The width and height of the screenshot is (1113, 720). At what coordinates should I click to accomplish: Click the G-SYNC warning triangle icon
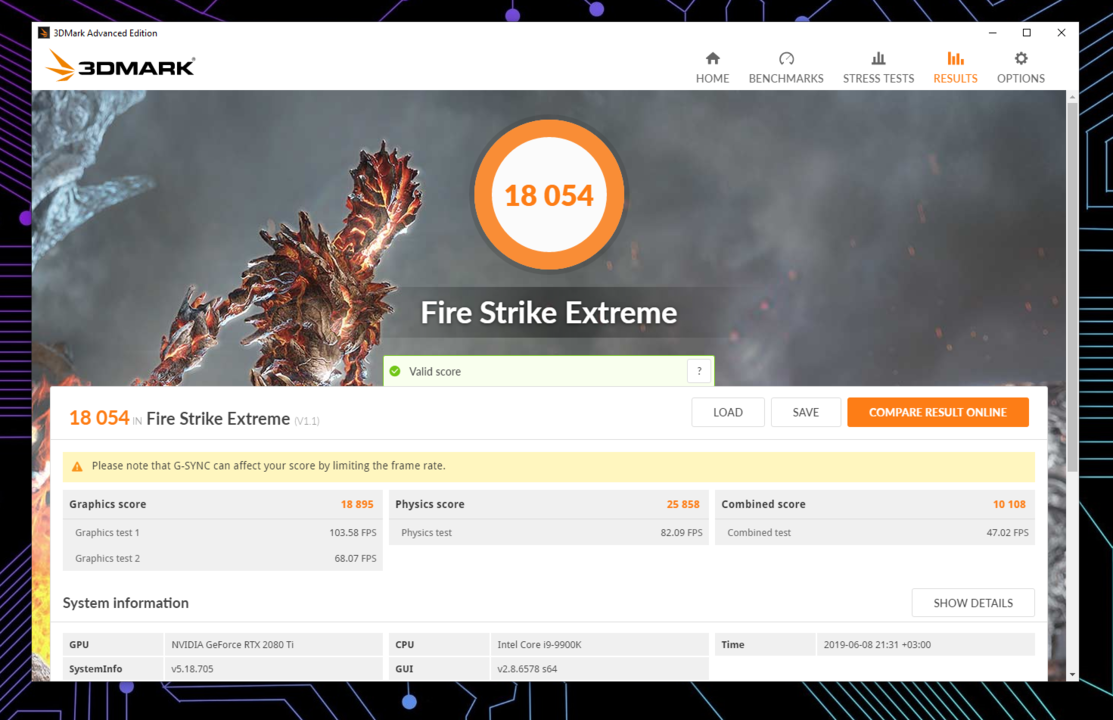tap(77, 467)
